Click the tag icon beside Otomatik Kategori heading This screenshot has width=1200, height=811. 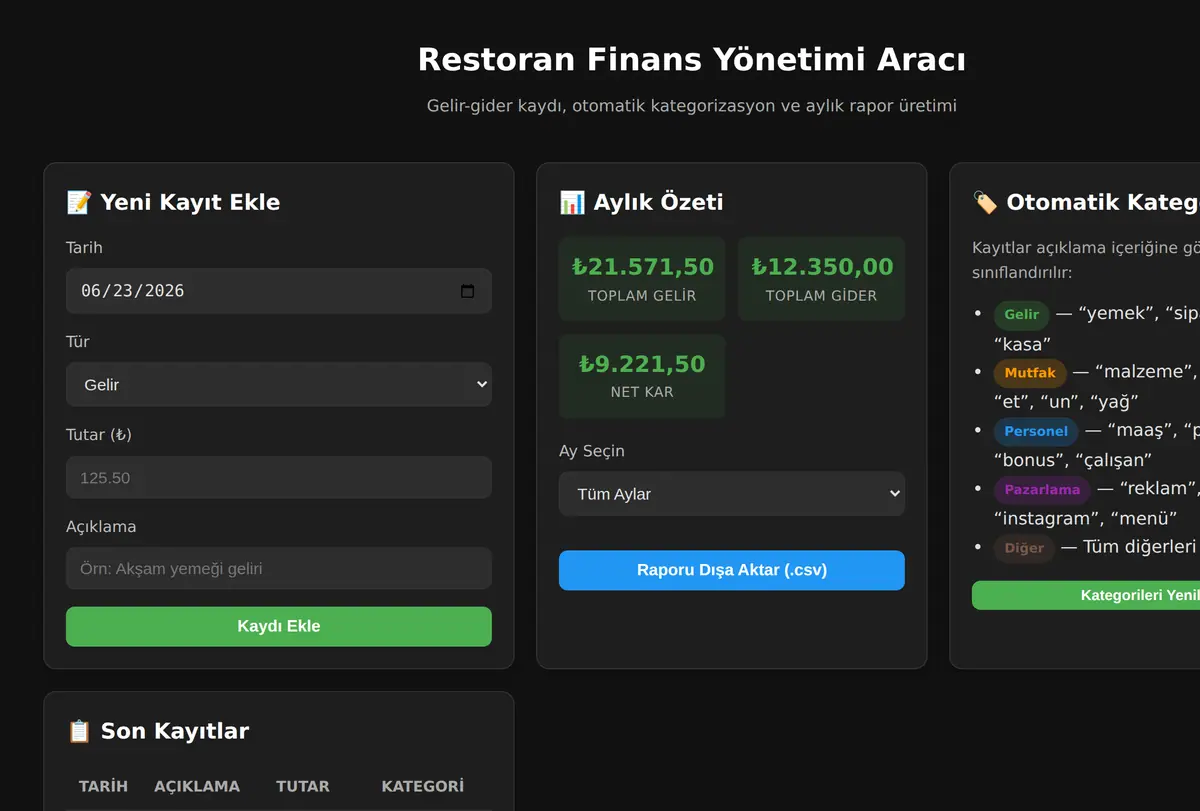pyautogui.click(x=985, y=202)
